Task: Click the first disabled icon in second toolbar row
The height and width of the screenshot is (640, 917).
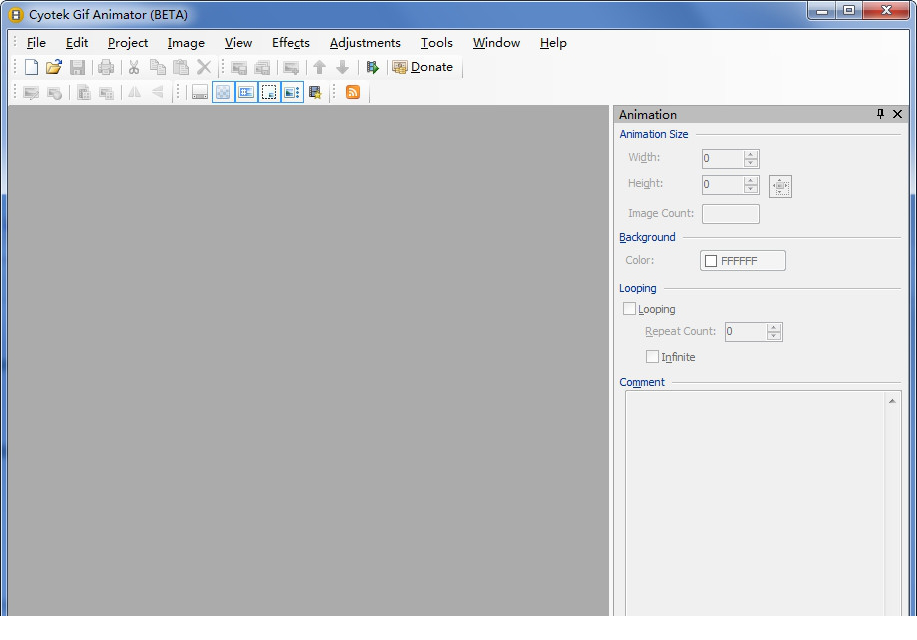Action: 31,92
